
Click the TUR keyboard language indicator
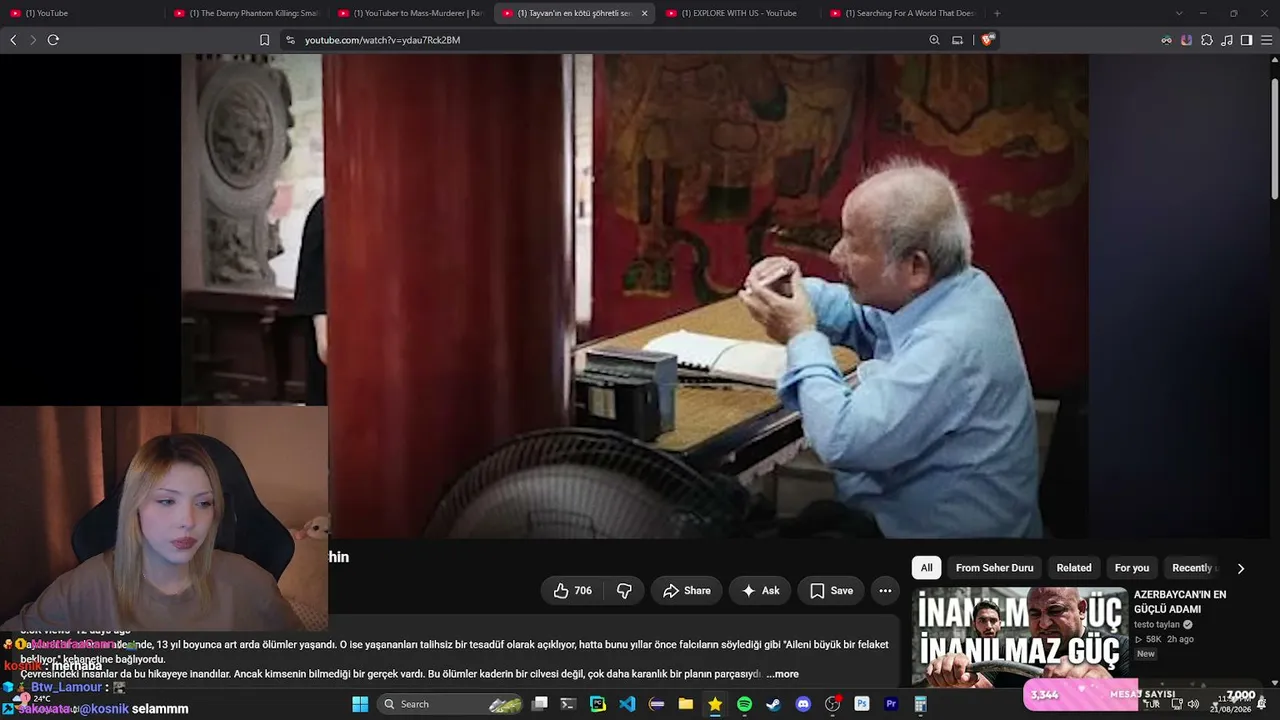click(x=1153, y=704)
